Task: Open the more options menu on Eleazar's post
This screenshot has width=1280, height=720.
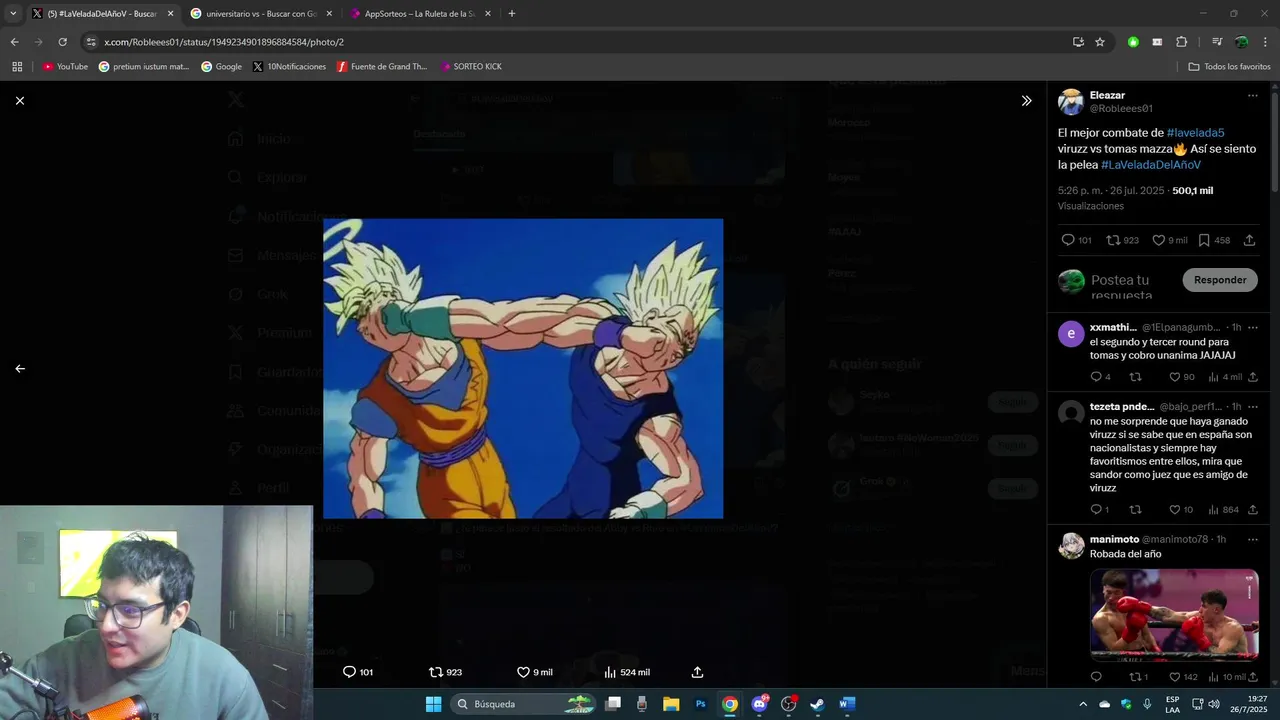Action: [x=1252, y=96]
